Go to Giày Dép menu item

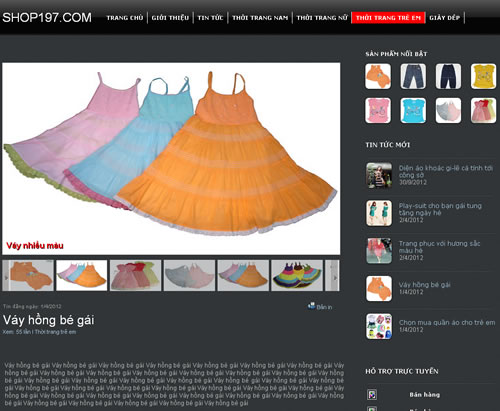pos(444,18)
